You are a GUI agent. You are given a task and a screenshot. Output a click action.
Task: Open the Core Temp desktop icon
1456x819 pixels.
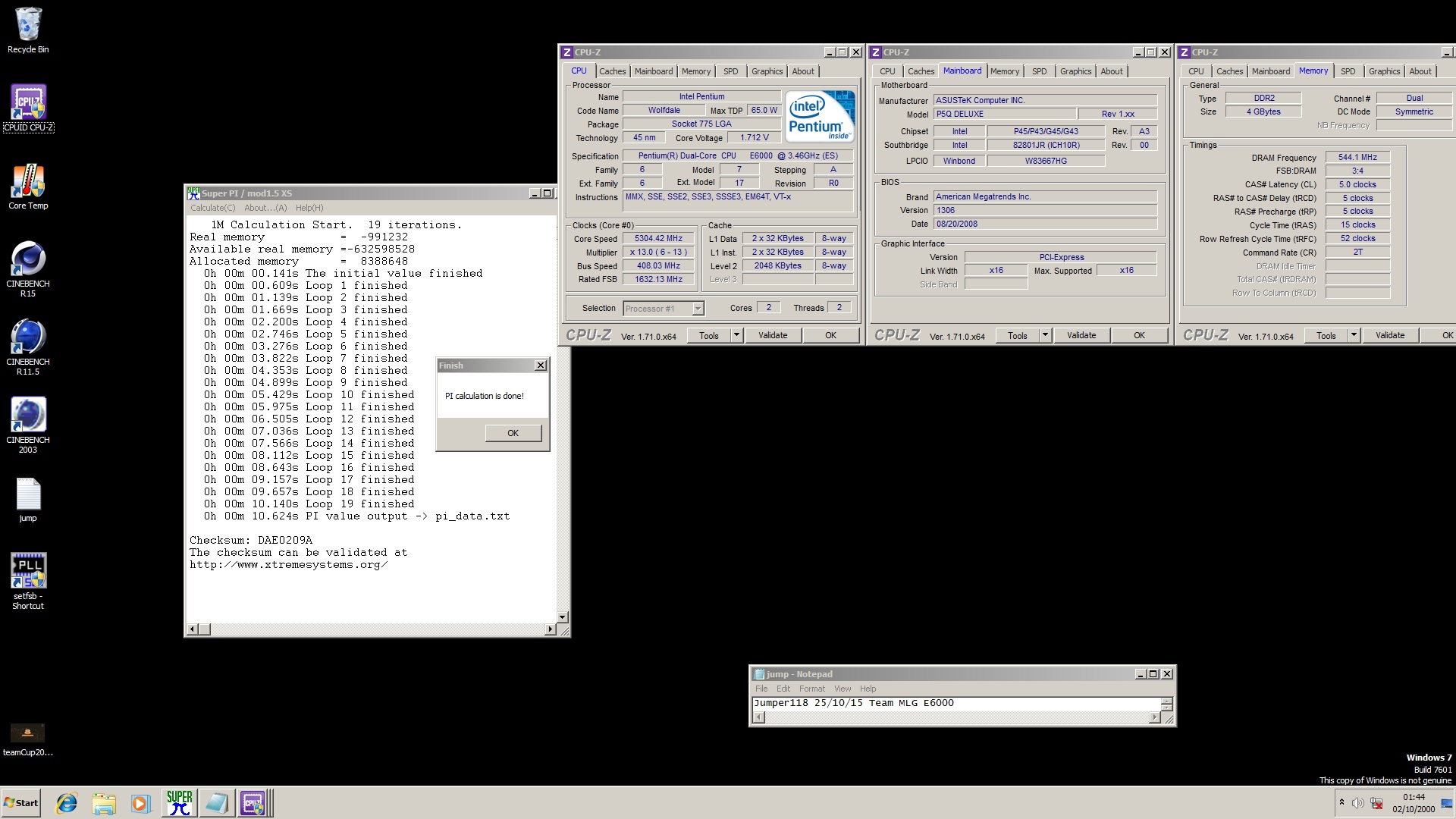[28, 187]
